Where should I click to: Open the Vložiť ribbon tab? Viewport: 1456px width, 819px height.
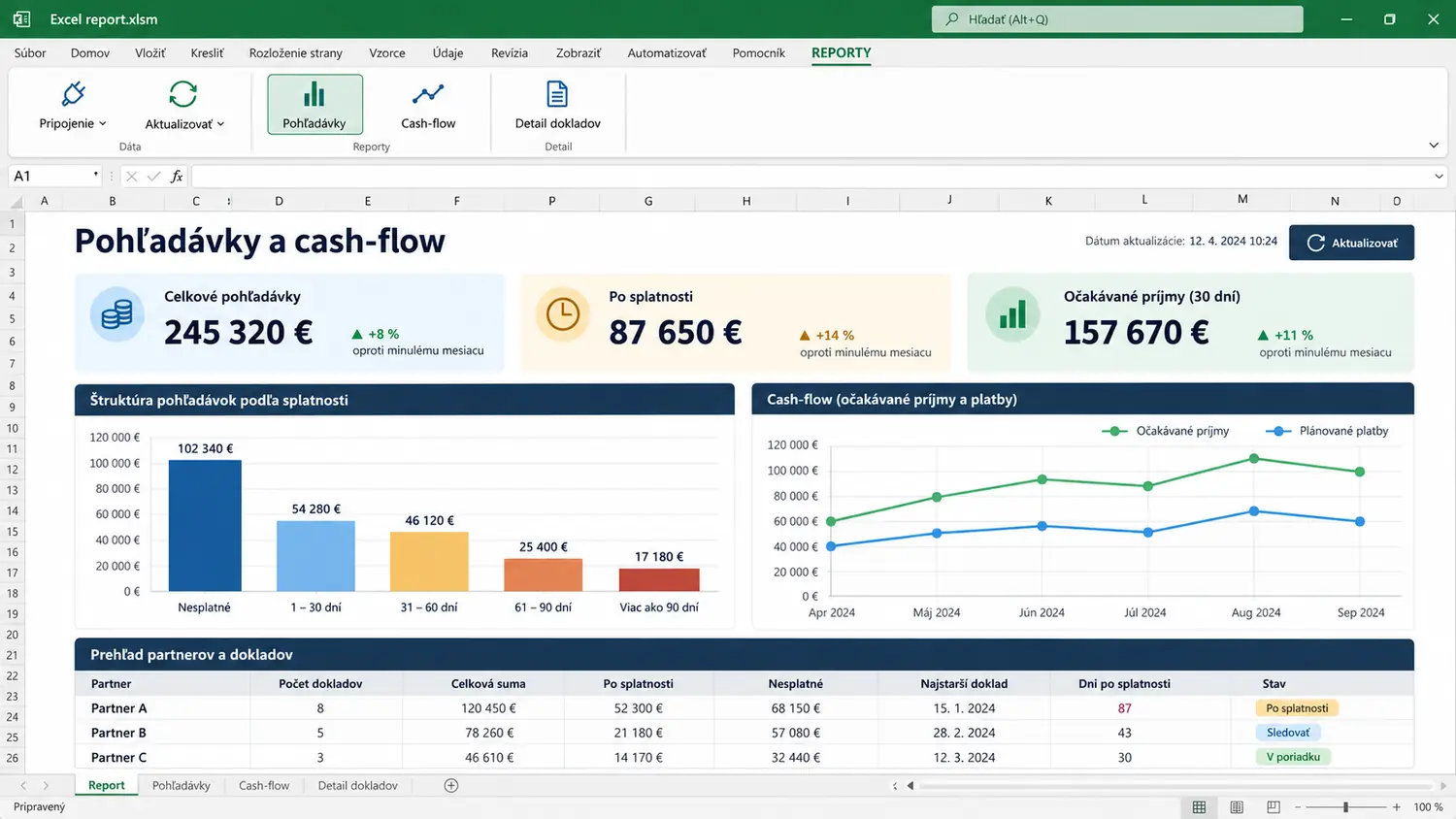[x=150, y=52]
